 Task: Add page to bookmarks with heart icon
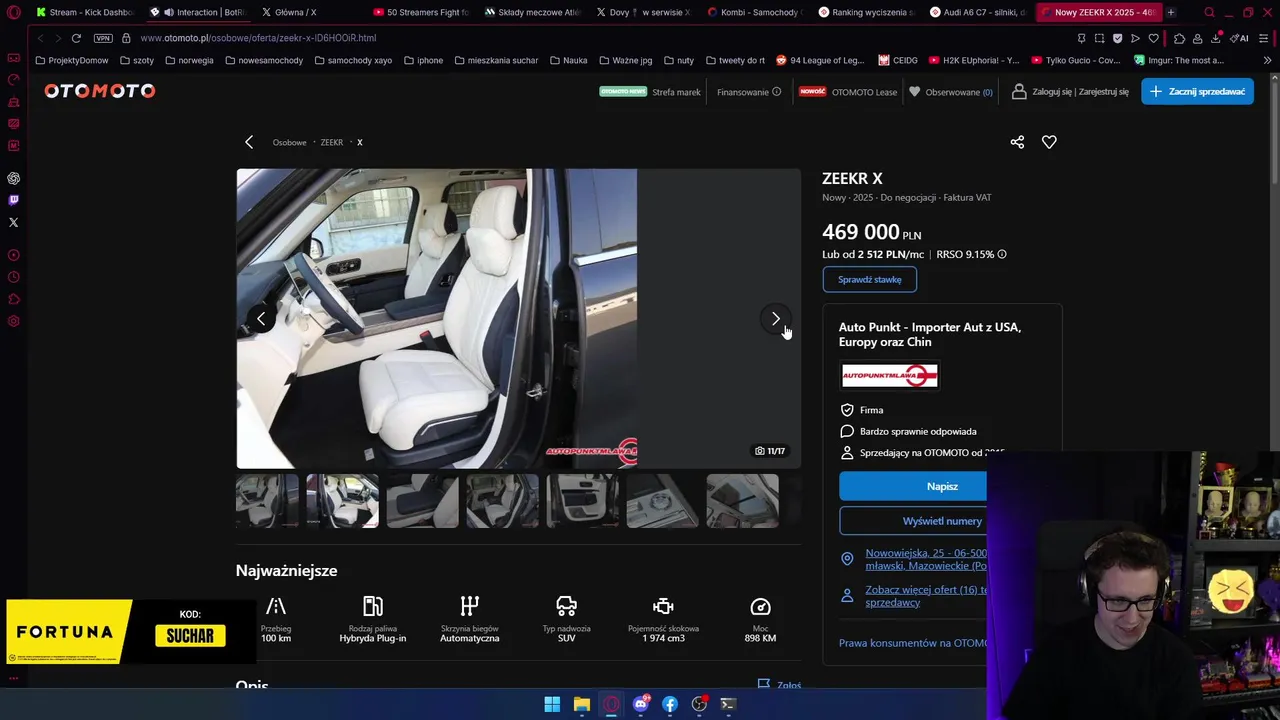(x=1153, y=38)
